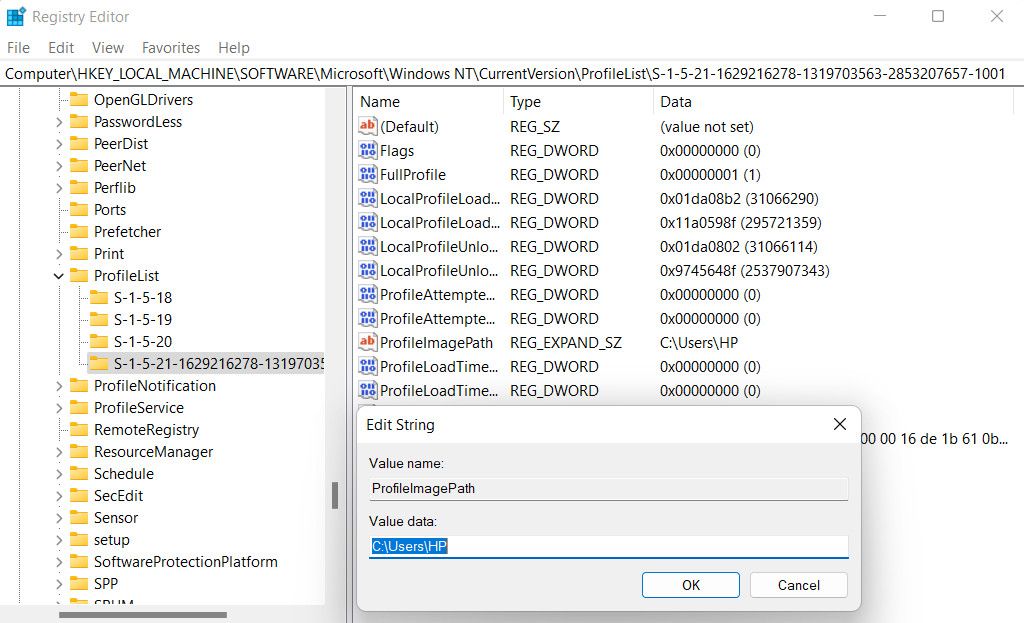Click the ab string icon beside (Default)
The height and width of the screenshot is (623, 1024).
(367, 126)
